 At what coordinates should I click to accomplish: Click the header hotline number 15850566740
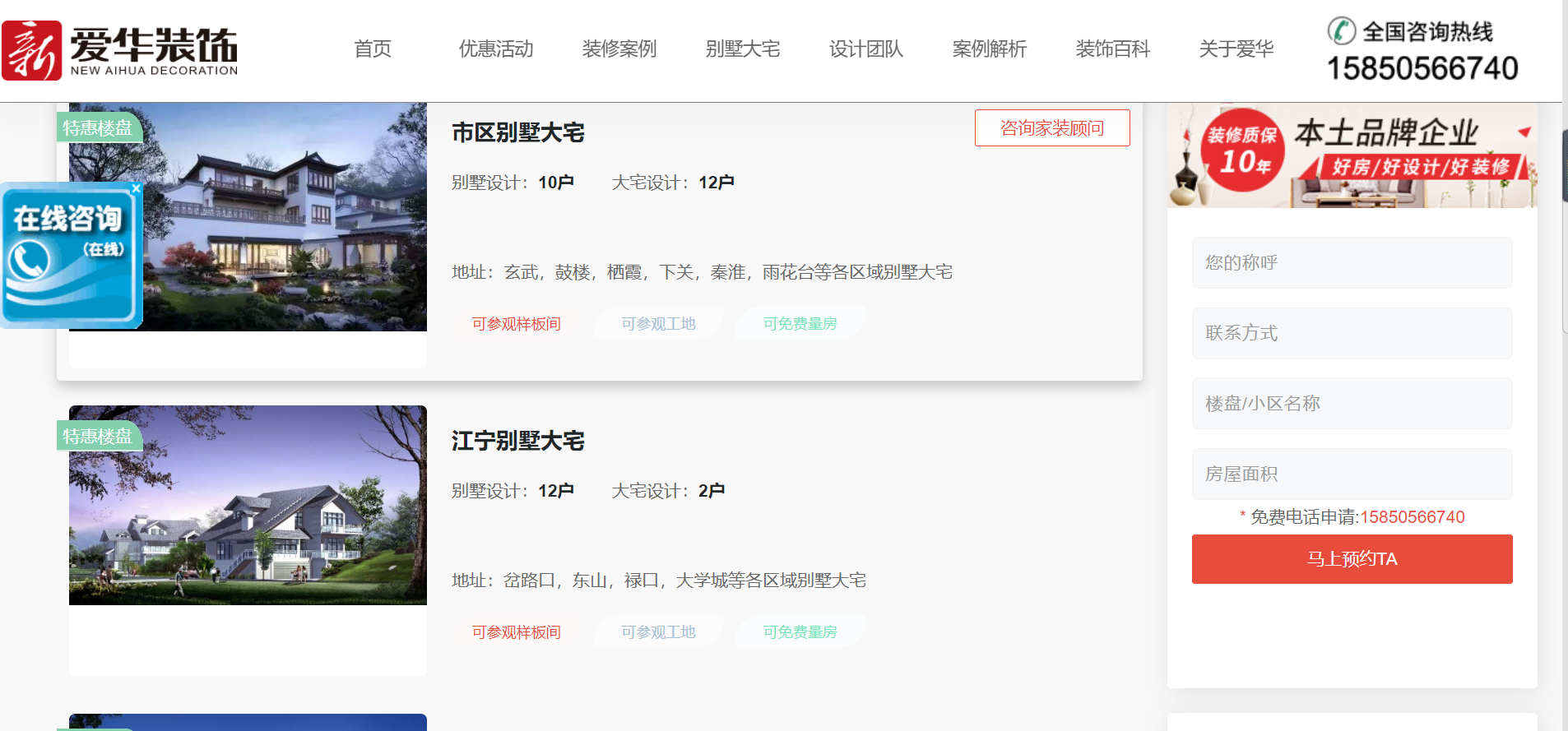pos(1422,68)
